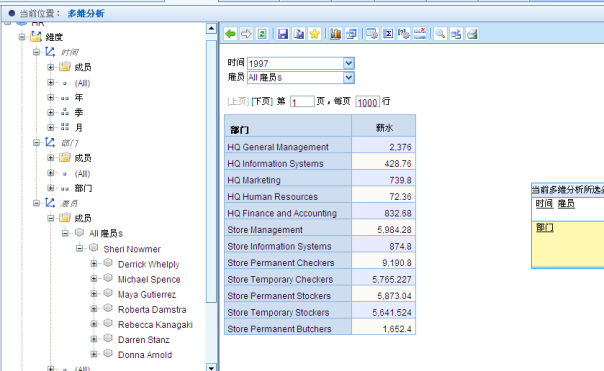Add to favorites with yellow star icon

pos(315,34)
